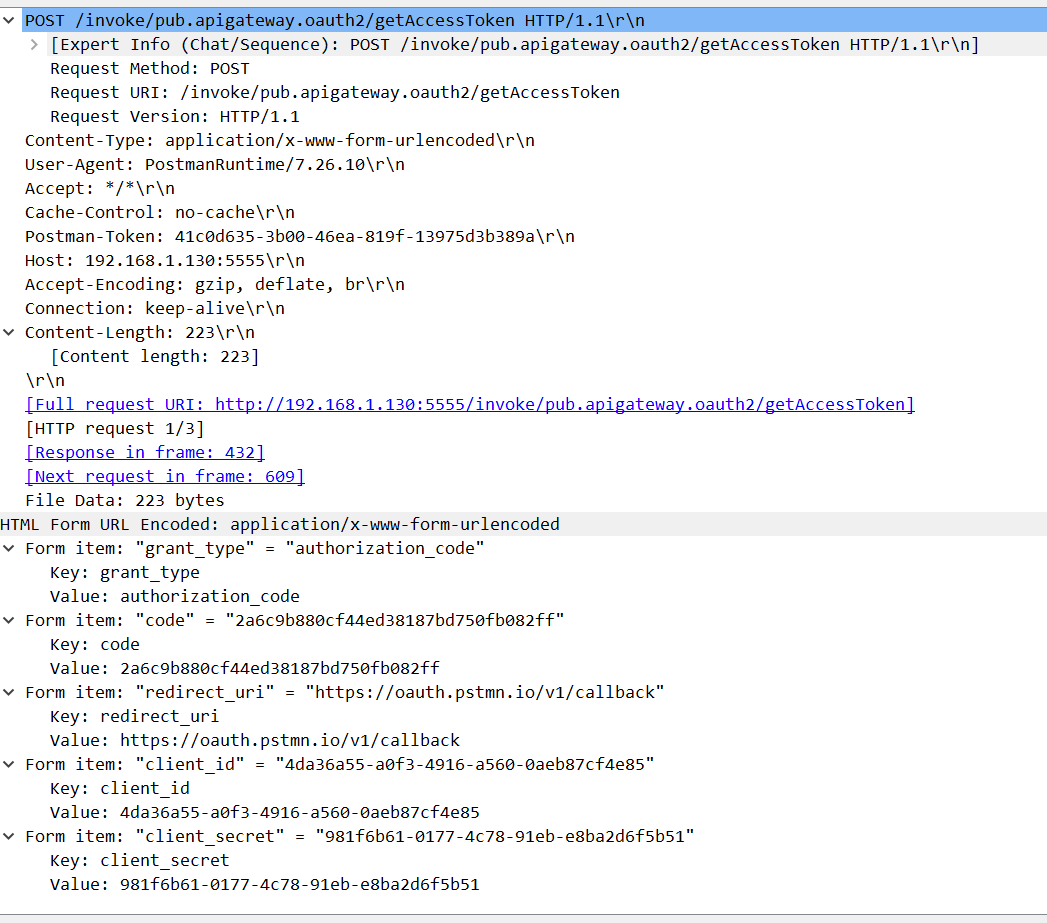The image size is (1047, 923).
Task: Select the File Data: 223 bytes line
Action: coord(125,500)
